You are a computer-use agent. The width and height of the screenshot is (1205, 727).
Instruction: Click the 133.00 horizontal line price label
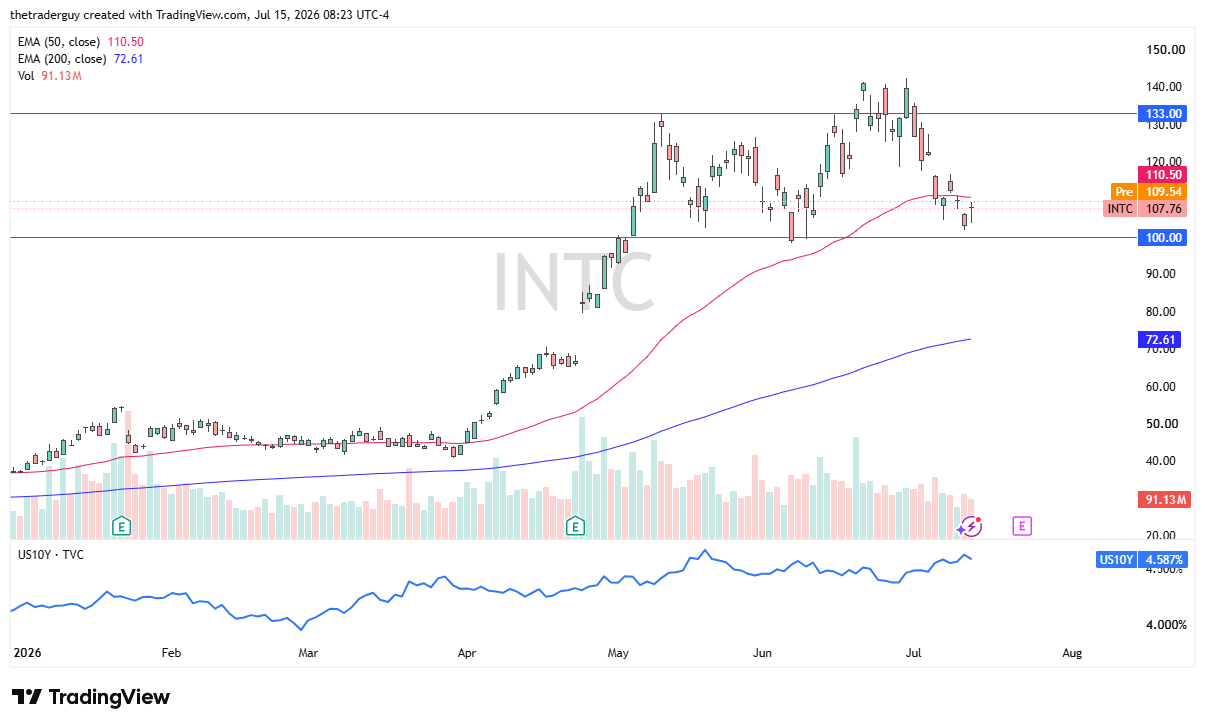coord(1163,114)
